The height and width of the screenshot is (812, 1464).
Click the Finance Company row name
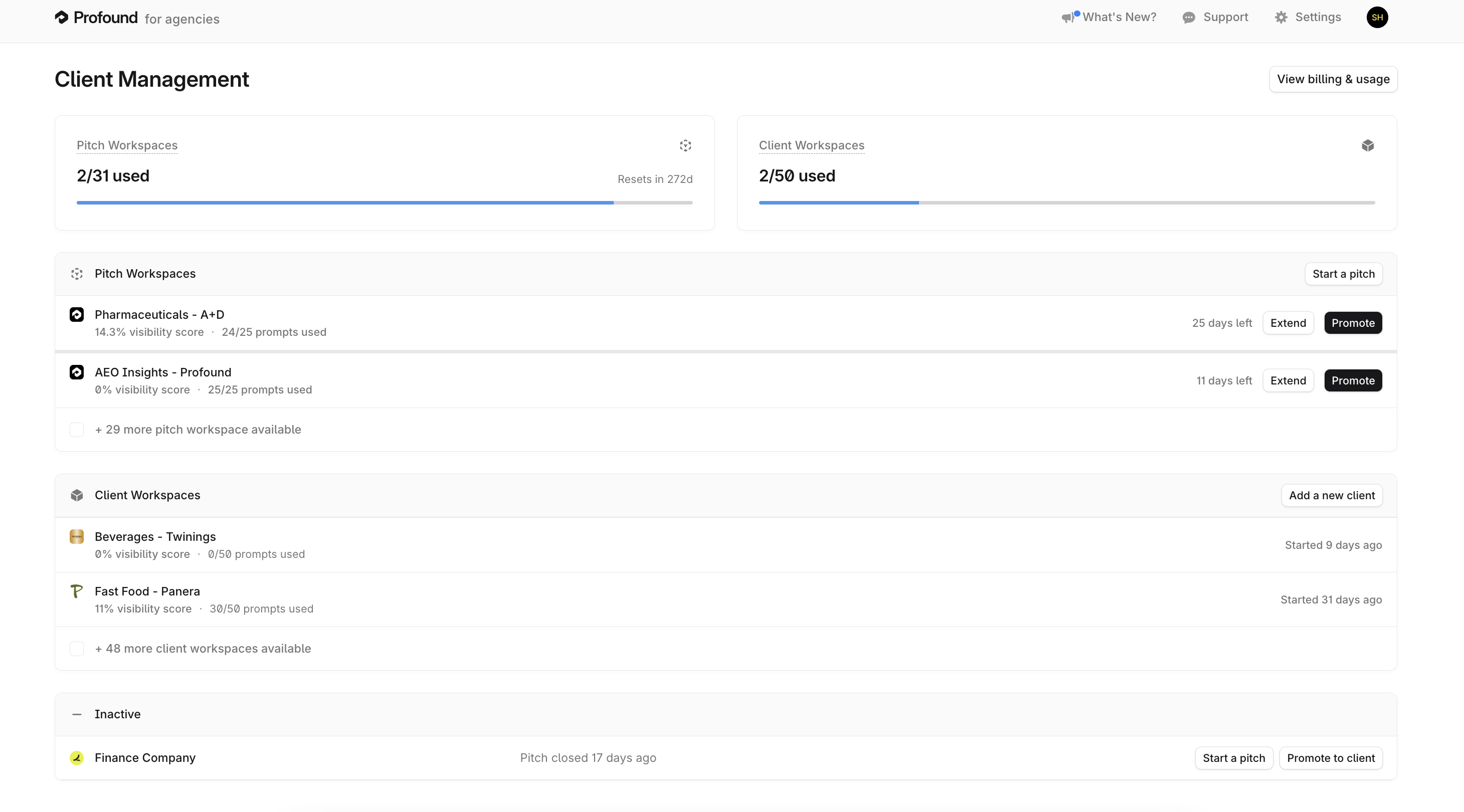pyautogui.click(x=145, y=758)
